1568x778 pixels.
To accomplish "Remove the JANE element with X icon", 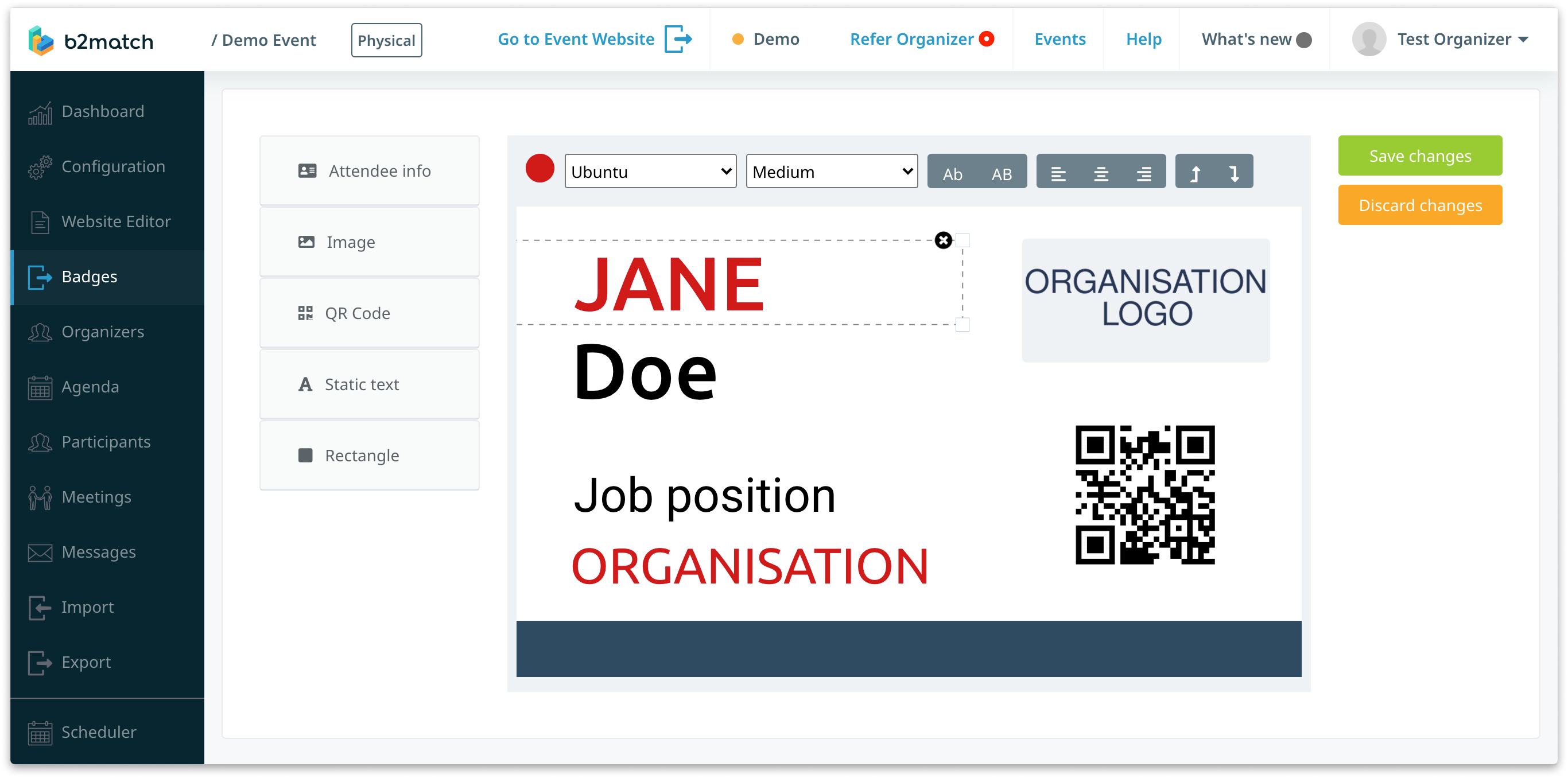I will (944, 241).
